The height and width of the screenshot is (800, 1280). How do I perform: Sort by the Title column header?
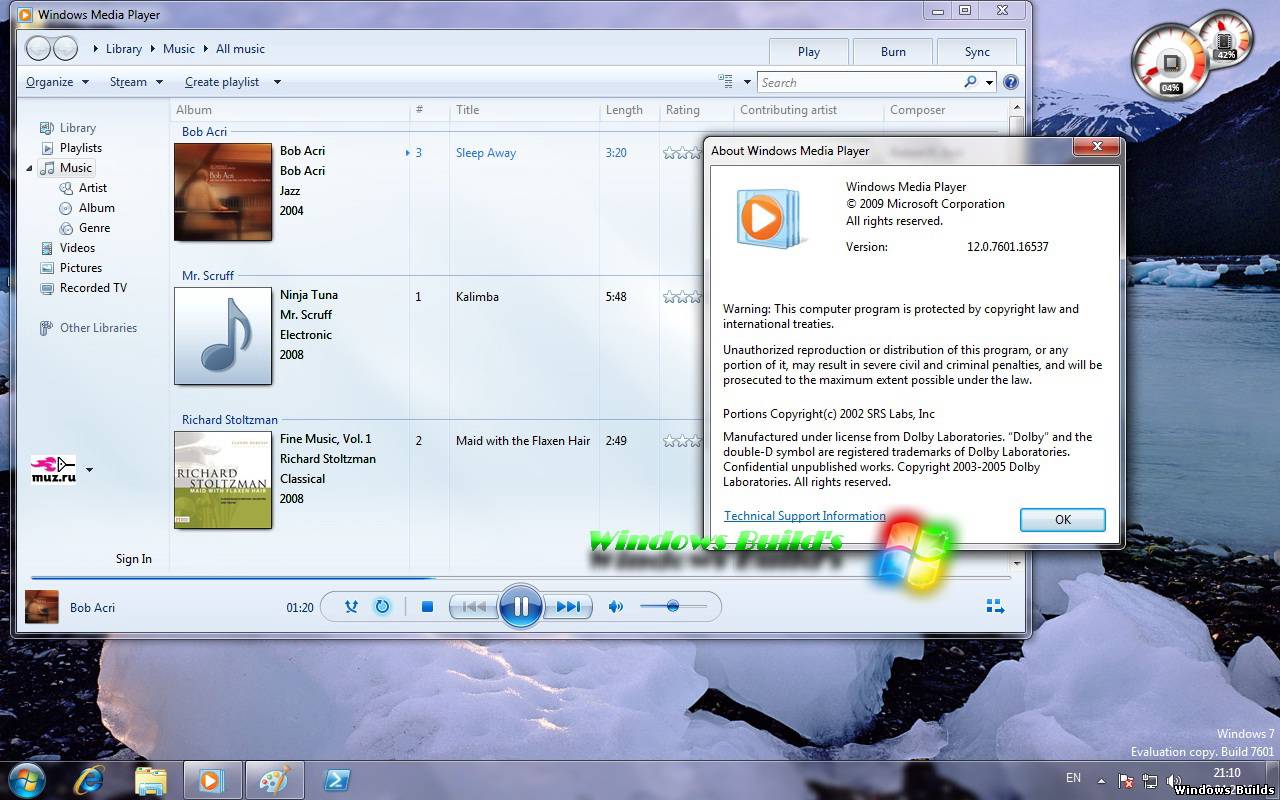click(x=524, y=110)
